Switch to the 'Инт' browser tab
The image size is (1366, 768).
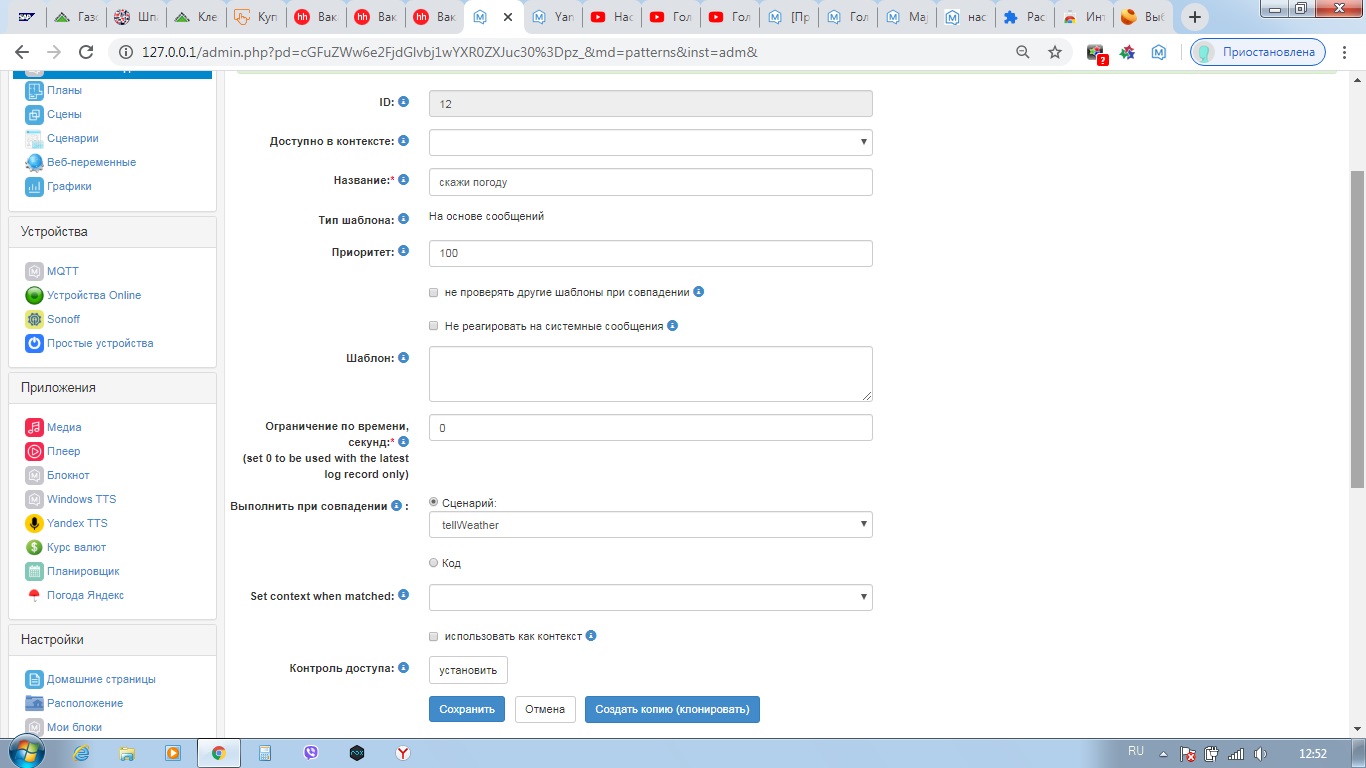(1084, 17)
